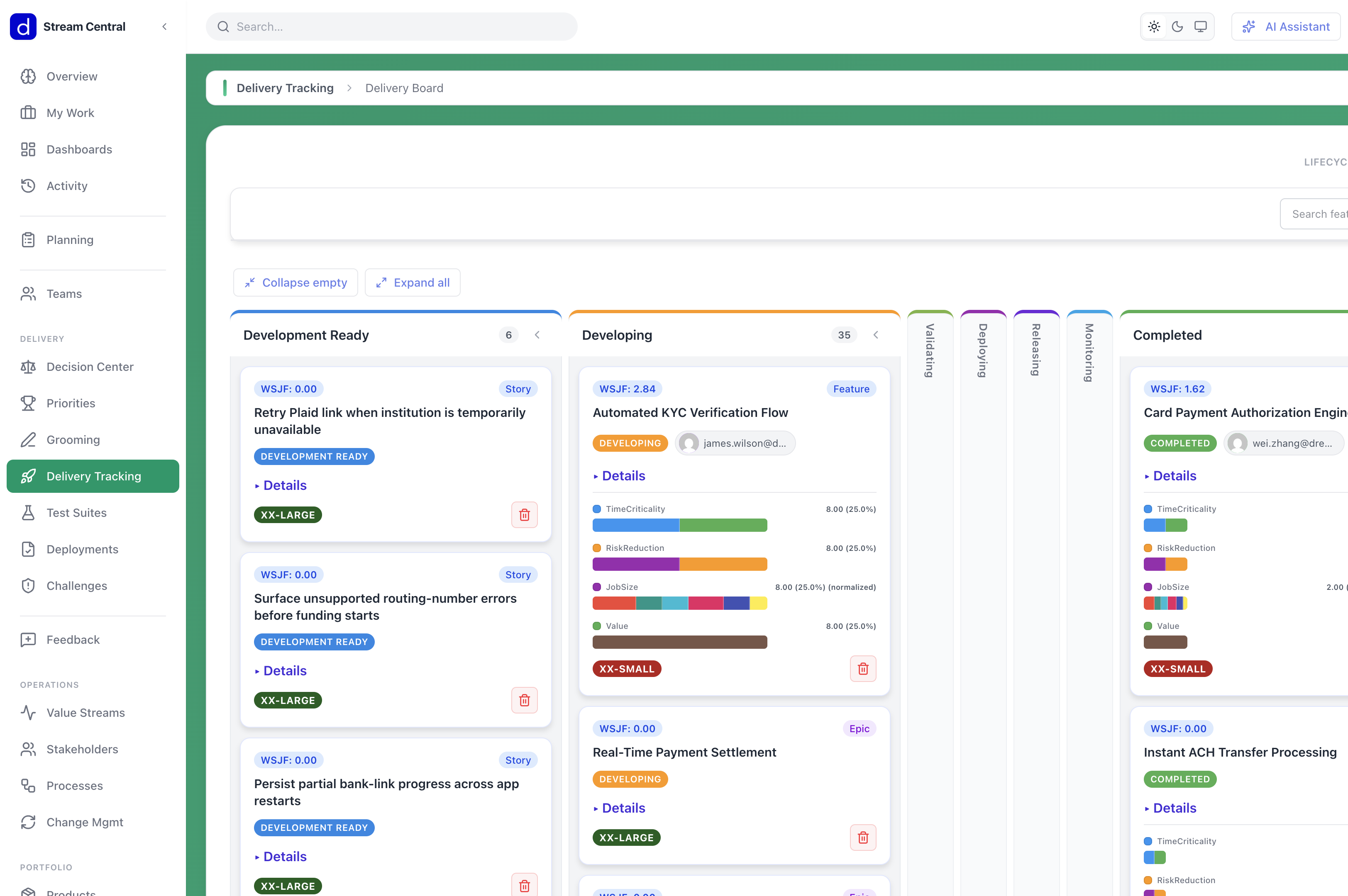Expand the Releasing column
The height and width of the screenshot is (896, 1348).
point(1036,350)
